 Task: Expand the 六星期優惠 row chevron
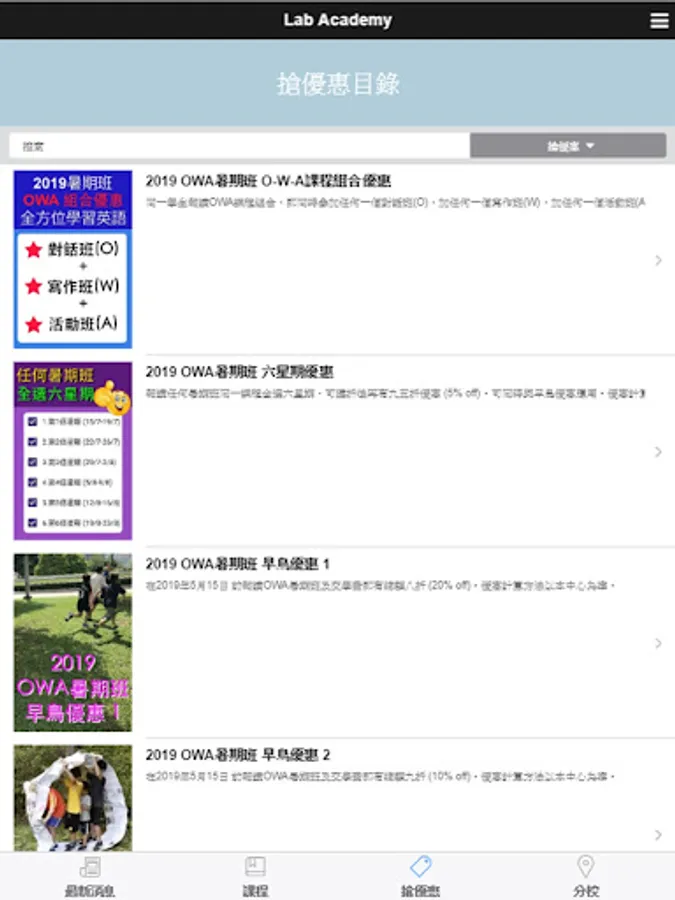pyautogui.click(x=658, y=452)
